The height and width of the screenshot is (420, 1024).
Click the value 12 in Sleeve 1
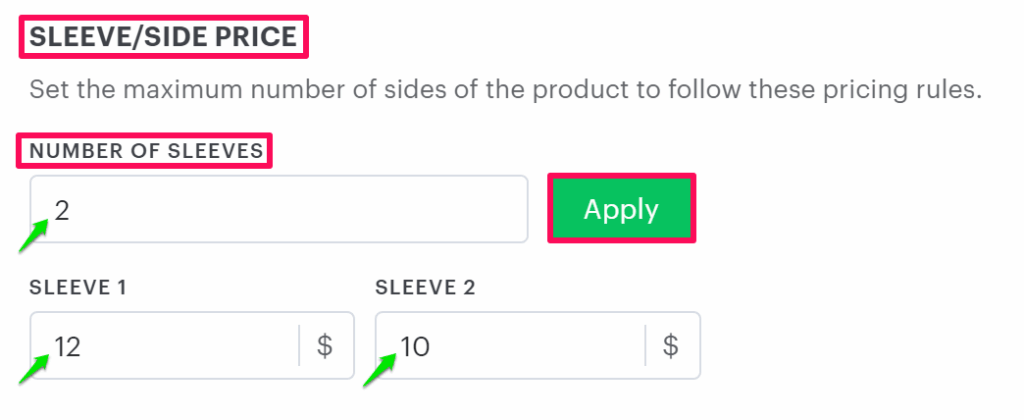(x=68, y=346)
